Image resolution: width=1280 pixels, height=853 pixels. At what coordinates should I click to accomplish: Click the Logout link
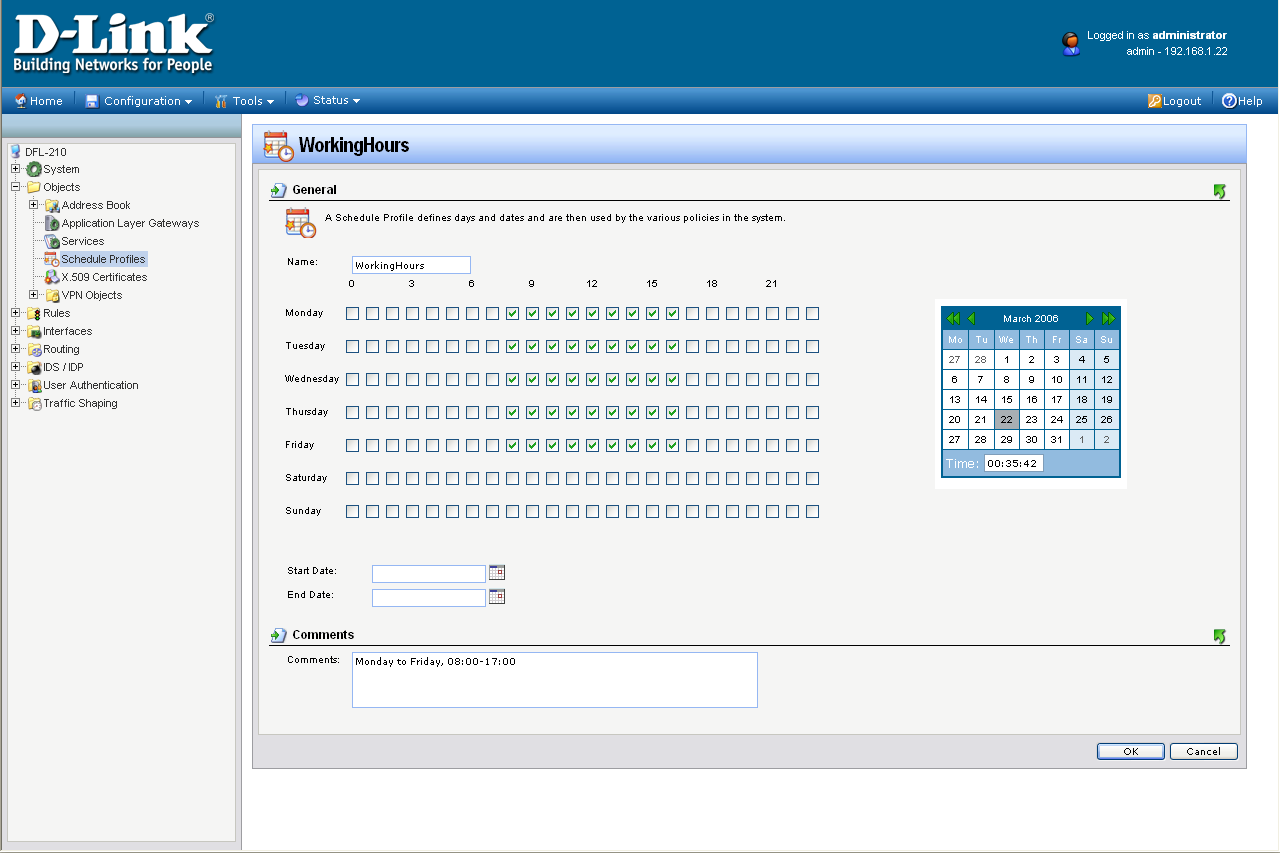[1175, 101]
